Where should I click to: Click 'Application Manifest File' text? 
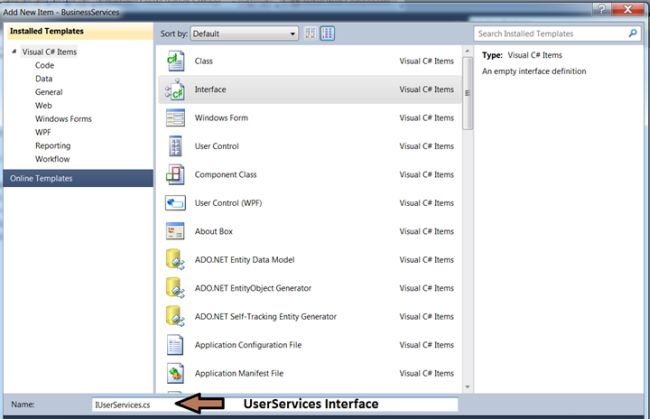coord(239,373)
